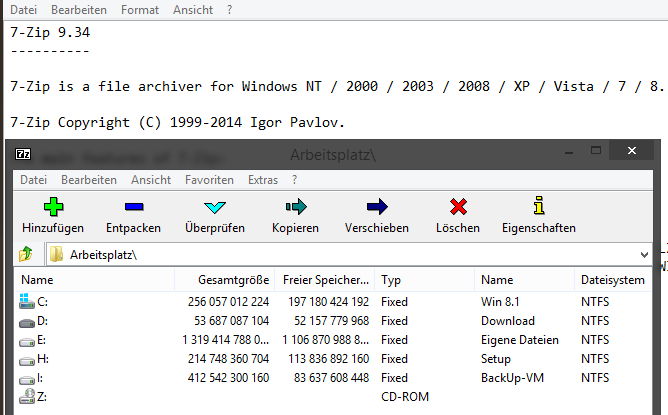Viewport: 668px width, 415px height.
Task: Select the I: drive icon
Action: click(x=27, y=379)
